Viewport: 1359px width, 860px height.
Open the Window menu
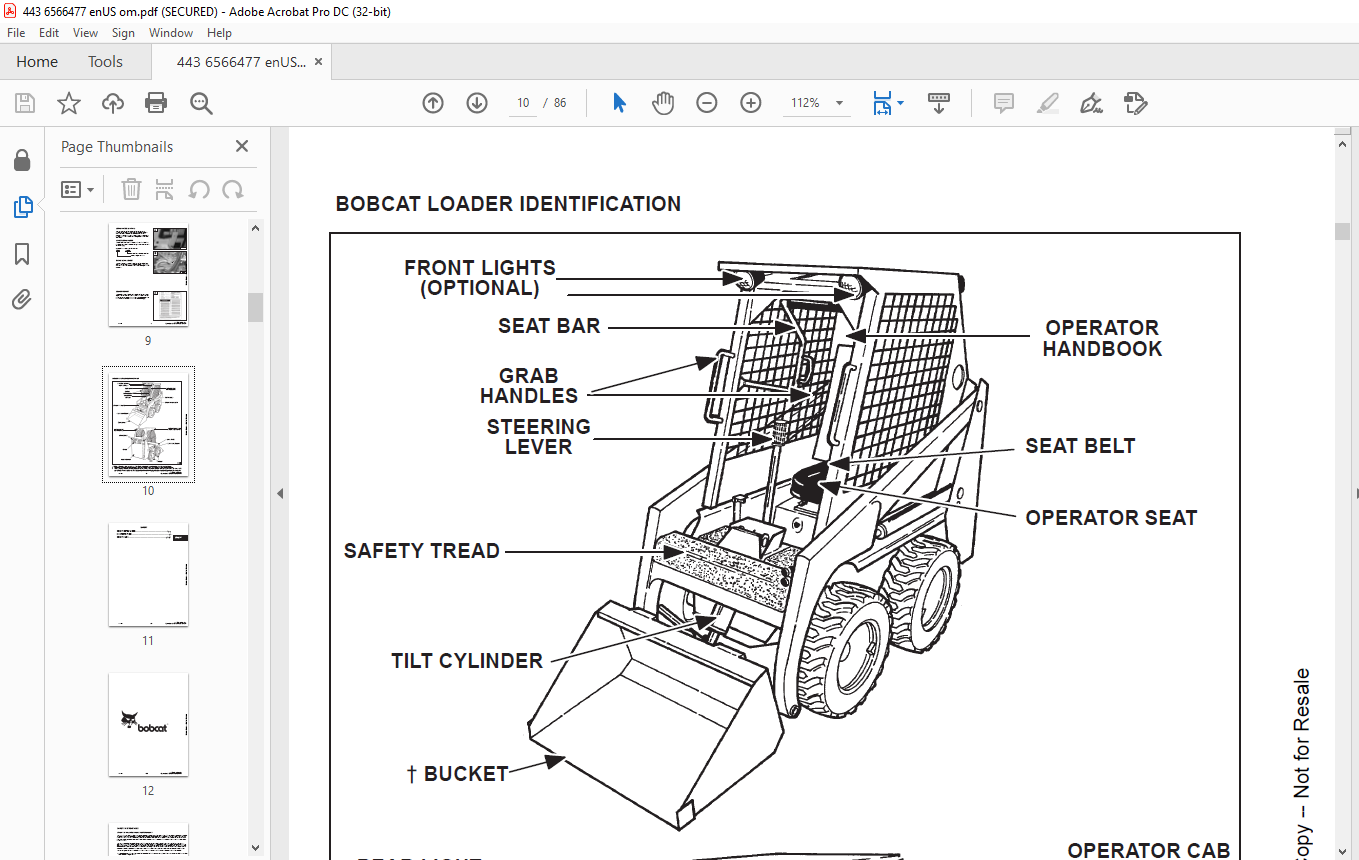tap(171, 33)
